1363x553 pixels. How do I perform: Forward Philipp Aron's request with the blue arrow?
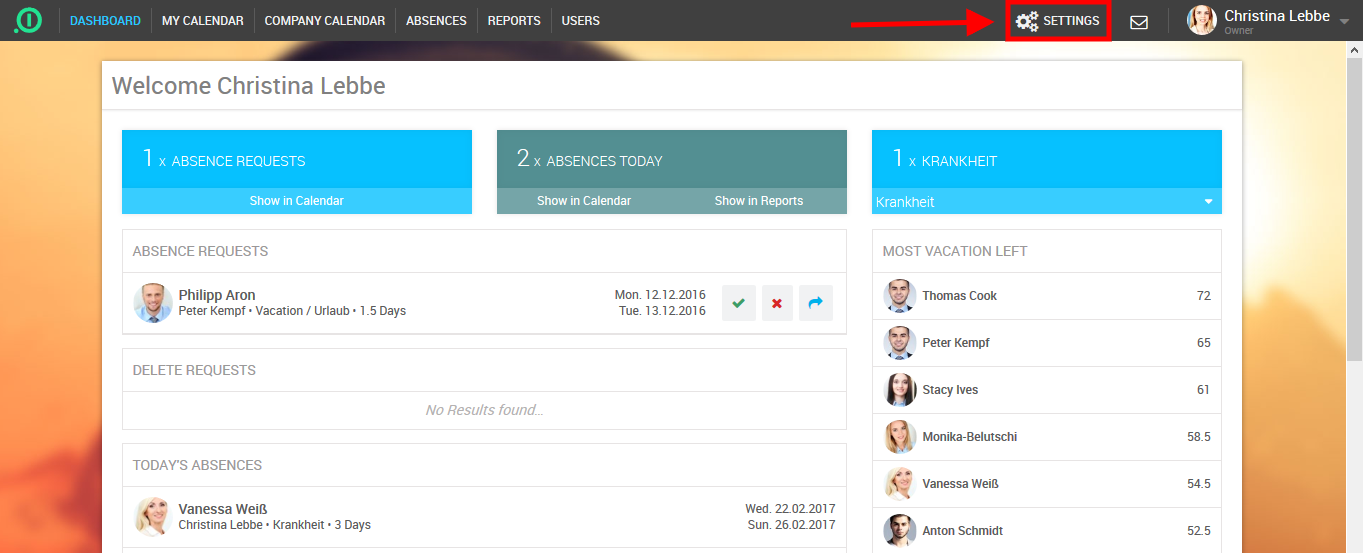(x=815, y=303)
